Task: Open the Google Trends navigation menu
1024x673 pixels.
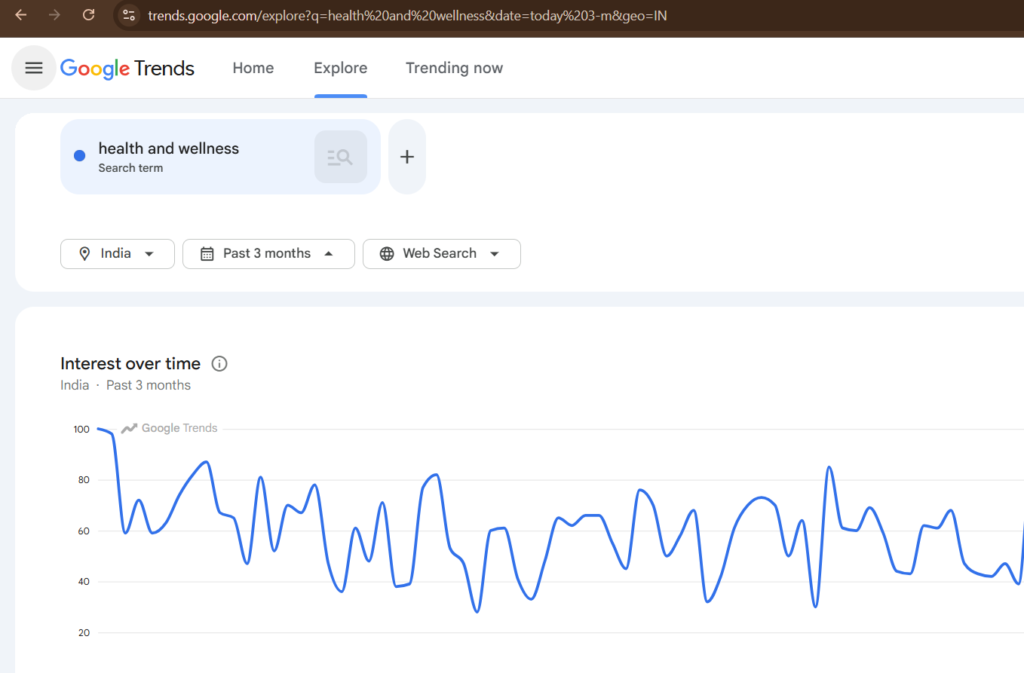Action: (33, 68)
